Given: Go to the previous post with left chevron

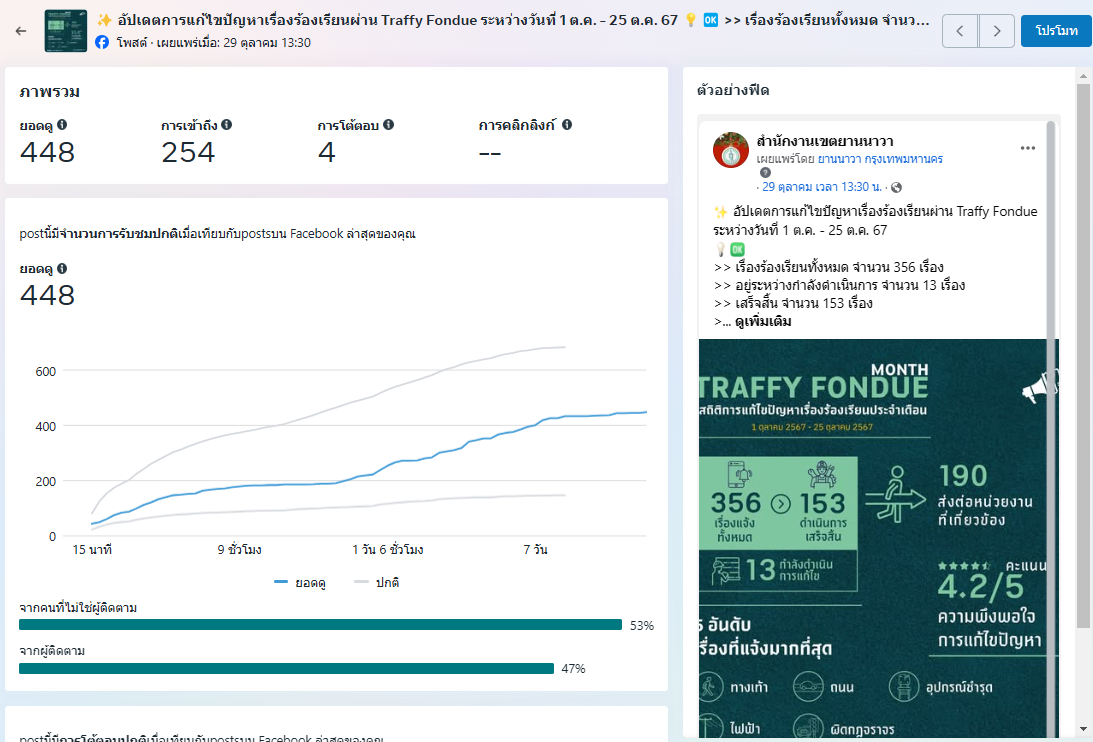Looking at the screenshot, I should click(x=960, y=31).
